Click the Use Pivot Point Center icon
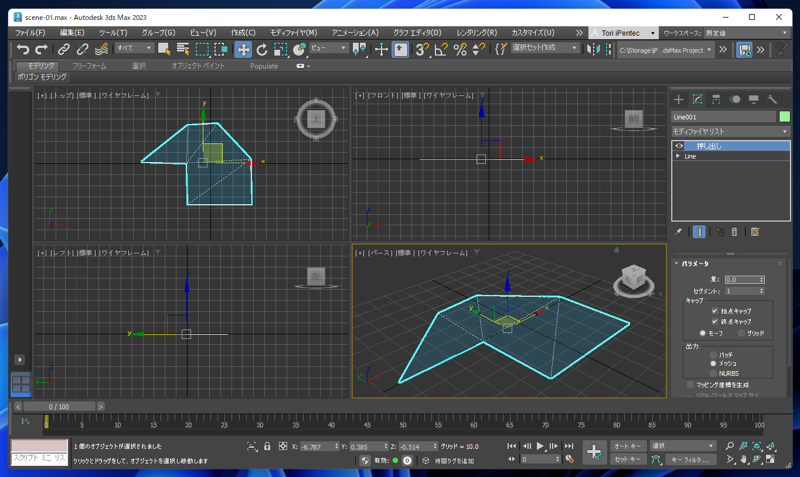This screenshot has height=477, width=800. pos(359,49)
